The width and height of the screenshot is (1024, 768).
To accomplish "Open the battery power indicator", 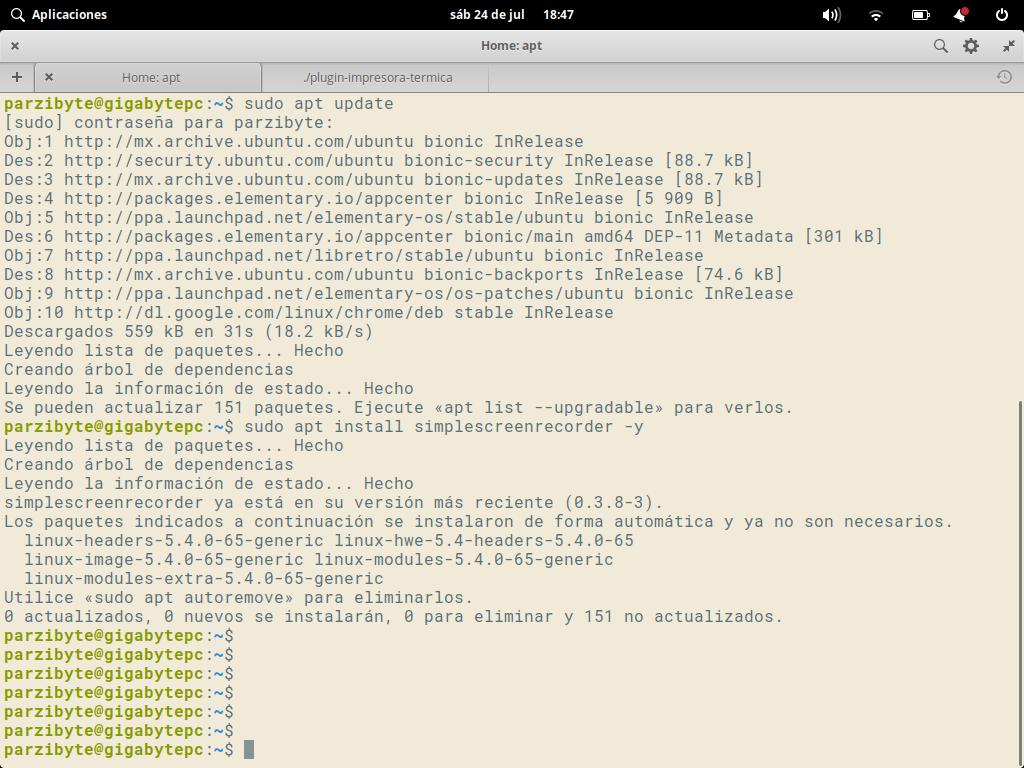I will click(x=921, y=14).
